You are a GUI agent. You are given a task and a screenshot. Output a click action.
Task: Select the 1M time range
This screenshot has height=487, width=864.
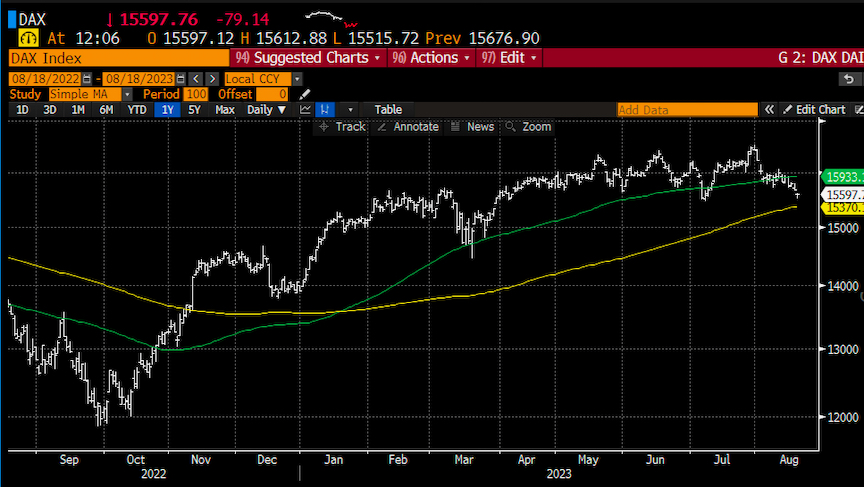[x=78, y=110]
